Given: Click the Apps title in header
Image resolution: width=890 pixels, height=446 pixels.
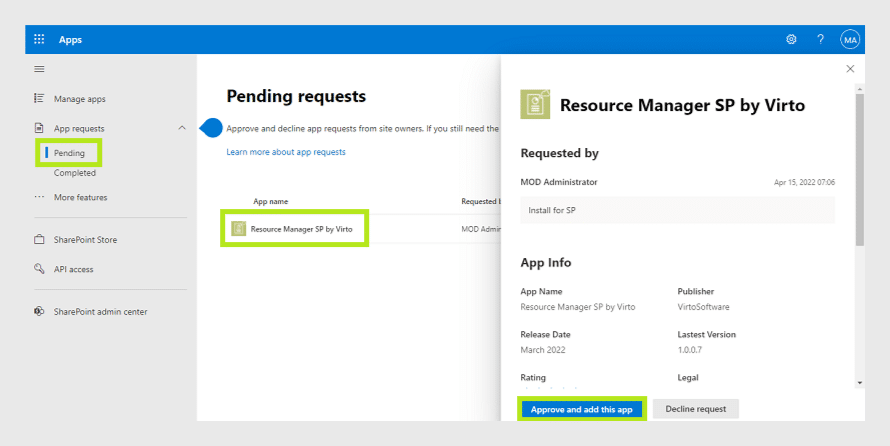Looking at the screenshot, I should click(x=70, y=40).
